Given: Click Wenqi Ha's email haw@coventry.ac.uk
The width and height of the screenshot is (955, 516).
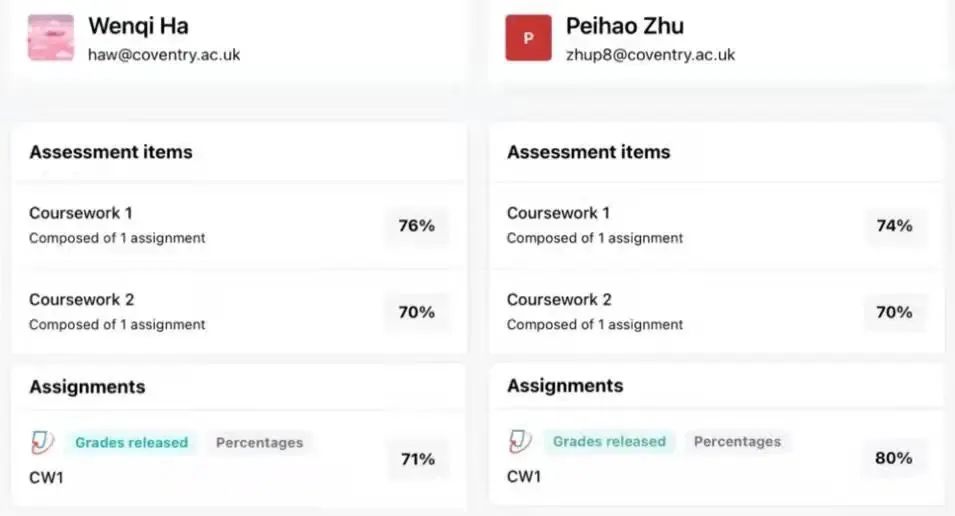Looking at the screenshot, I should coord(164,55).
